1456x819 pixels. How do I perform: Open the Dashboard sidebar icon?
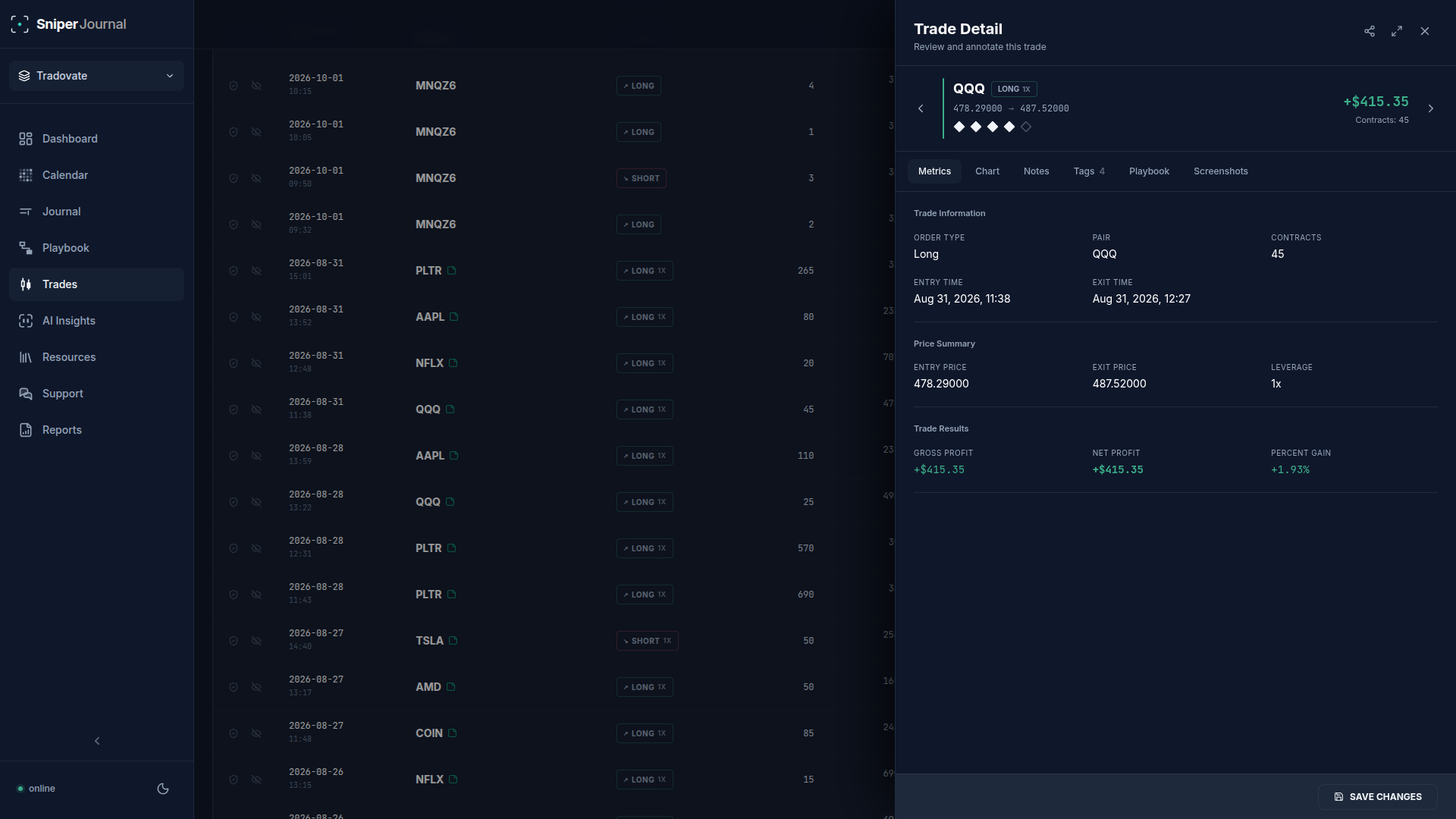[26, 139]
